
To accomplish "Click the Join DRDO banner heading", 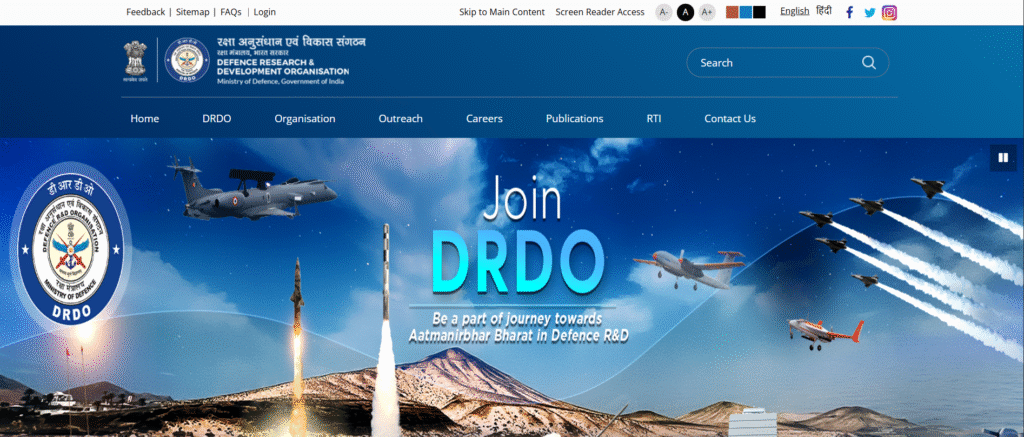I will click(x=518, y=235).
